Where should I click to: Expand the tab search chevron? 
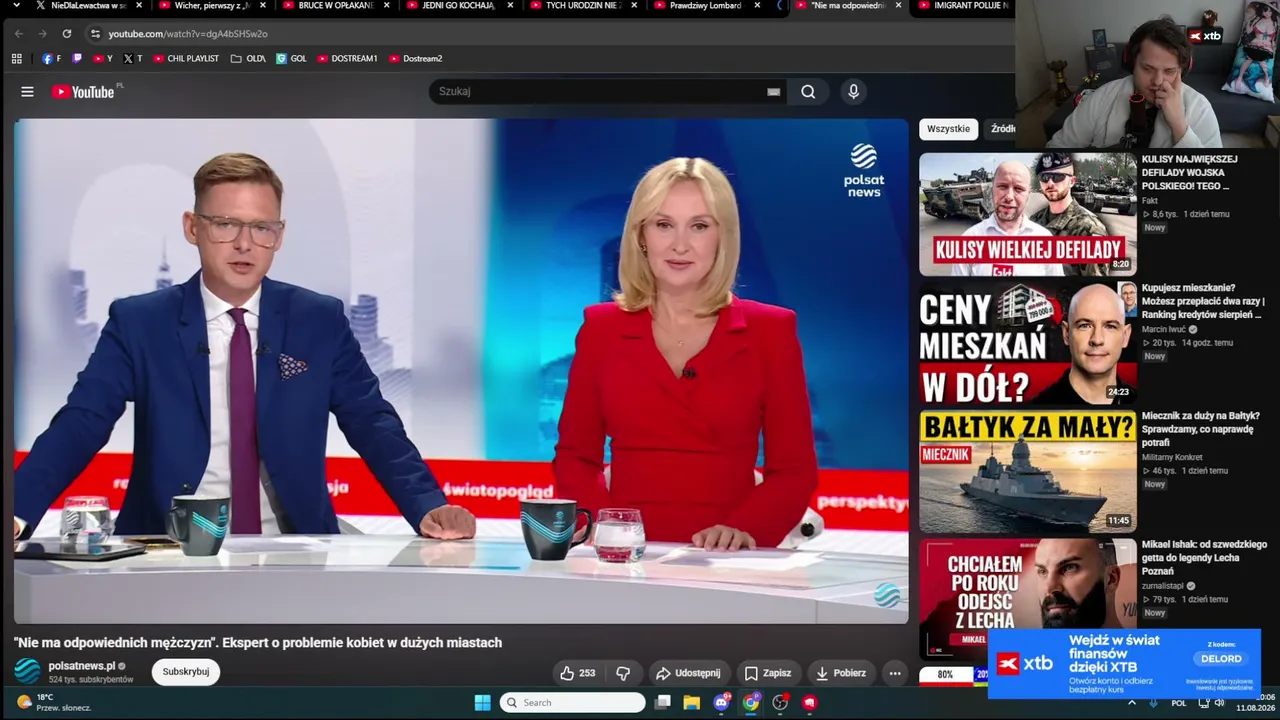(x=15, y=6)
